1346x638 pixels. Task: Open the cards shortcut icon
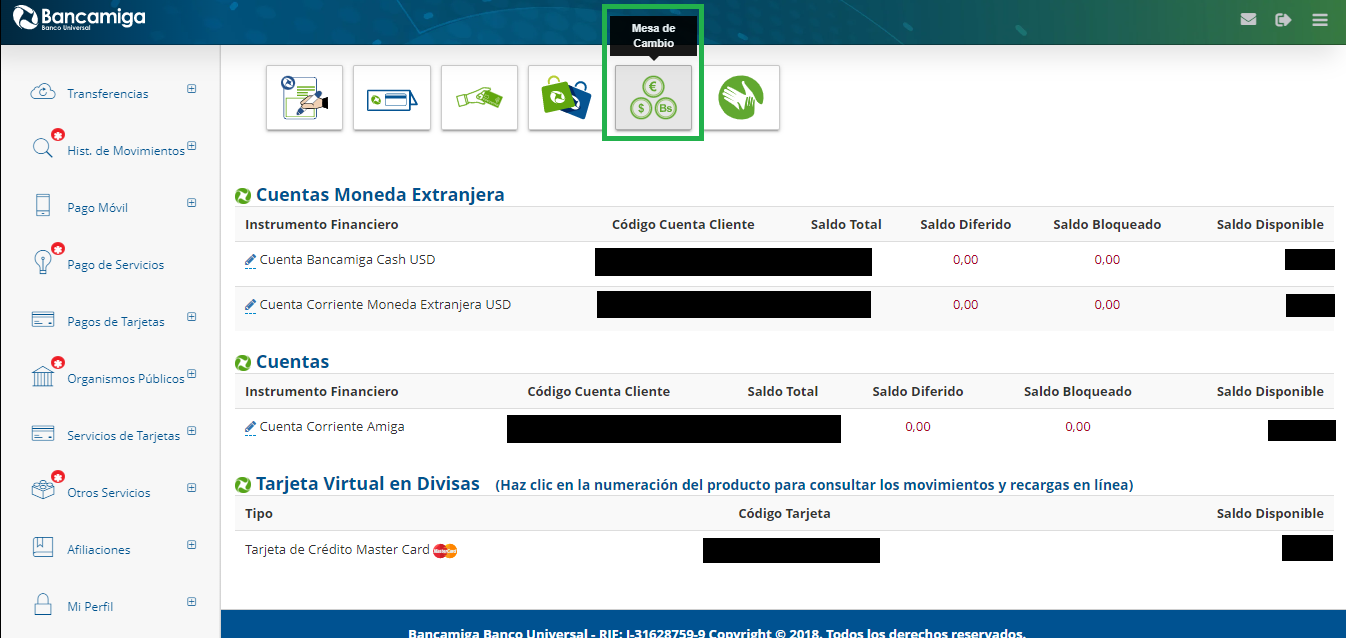392,98
